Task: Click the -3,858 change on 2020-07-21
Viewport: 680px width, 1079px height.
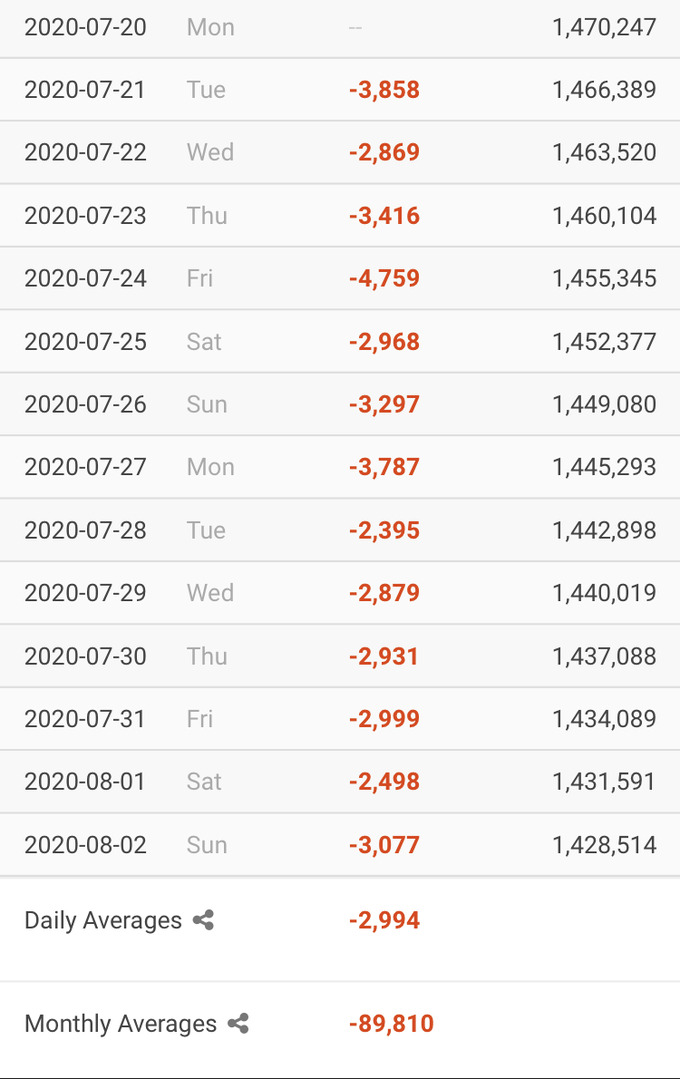Action: pos(384,90)
